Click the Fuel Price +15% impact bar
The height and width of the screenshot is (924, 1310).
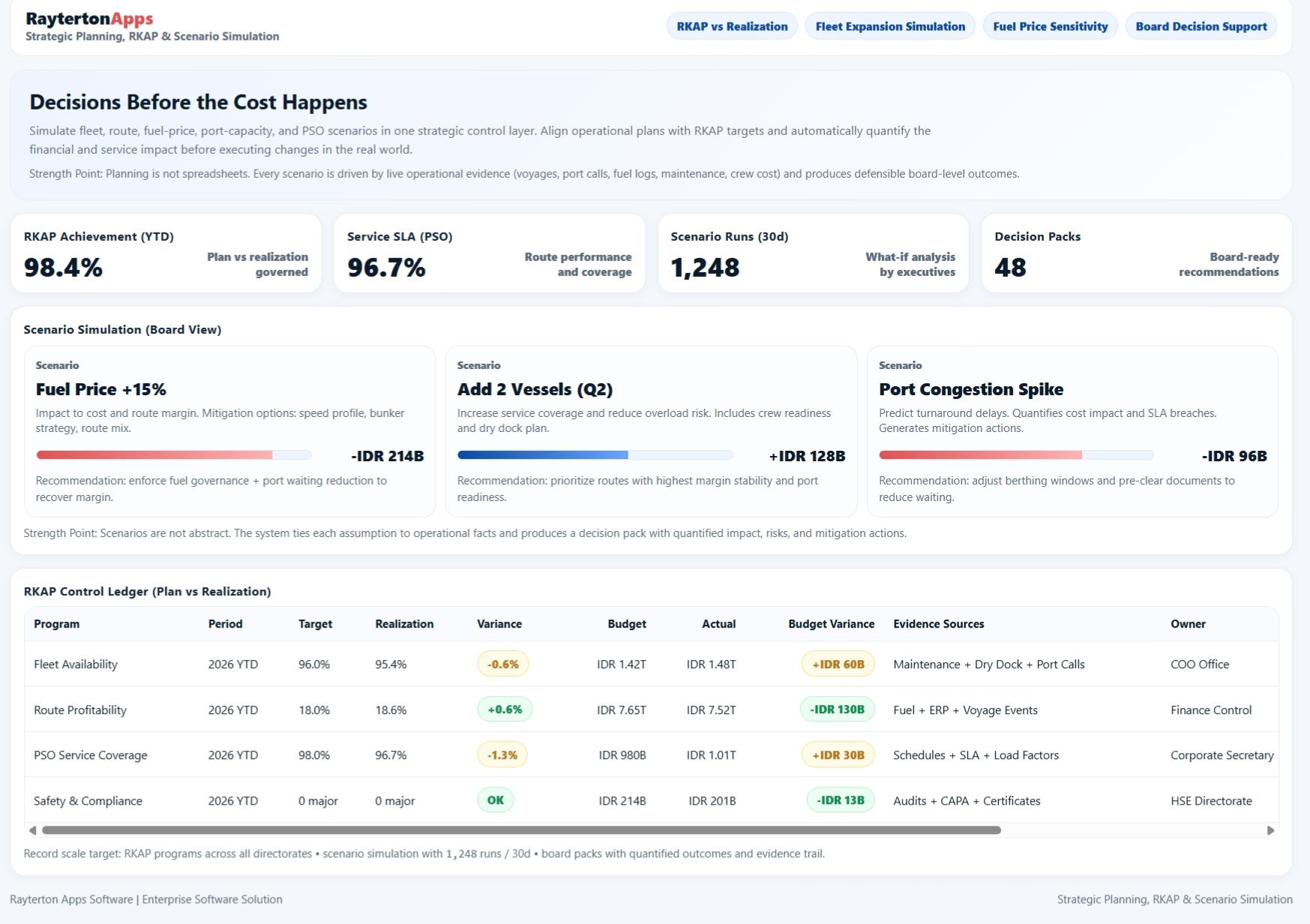tap(173, 455)
